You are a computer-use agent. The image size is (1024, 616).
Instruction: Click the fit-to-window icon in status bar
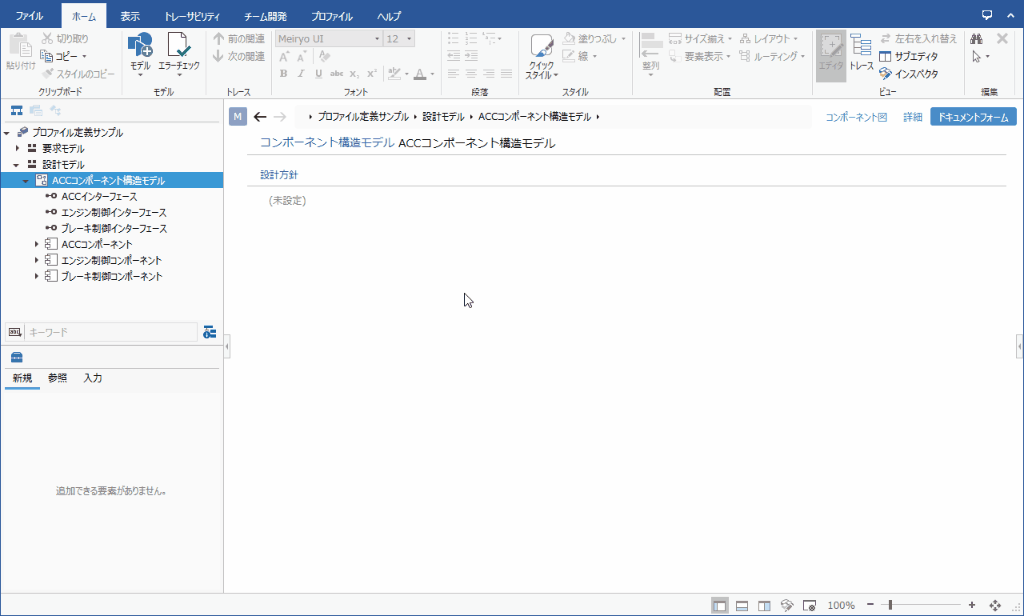click(x=995, y=605)
